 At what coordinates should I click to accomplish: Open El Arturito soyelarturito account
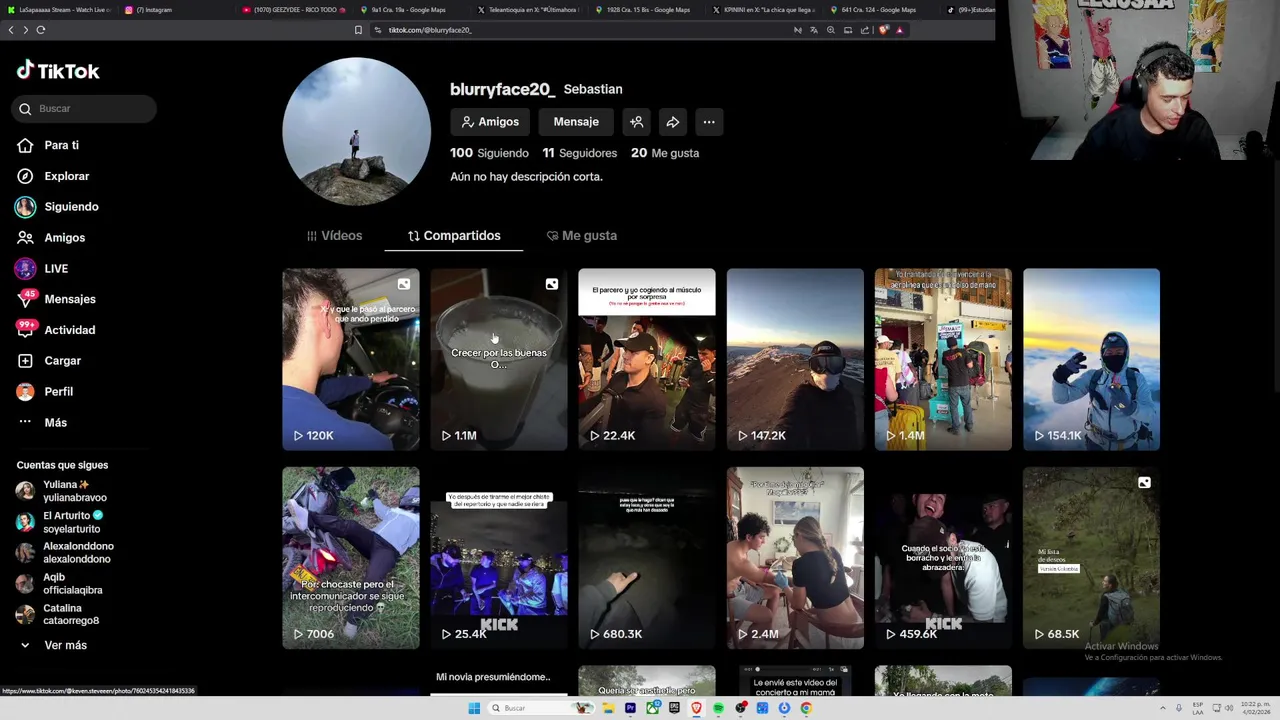pos(59,522)
